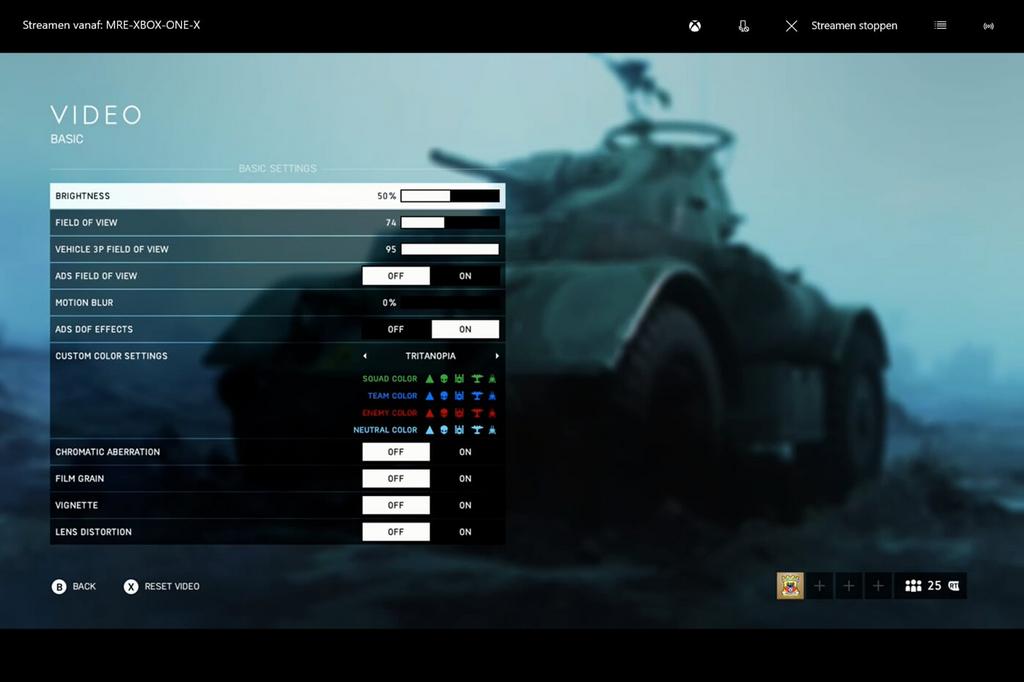This screenshot has width=1024, height=682.
Task: Click the green Squad Color triangle icon
Action: point(430,379)
